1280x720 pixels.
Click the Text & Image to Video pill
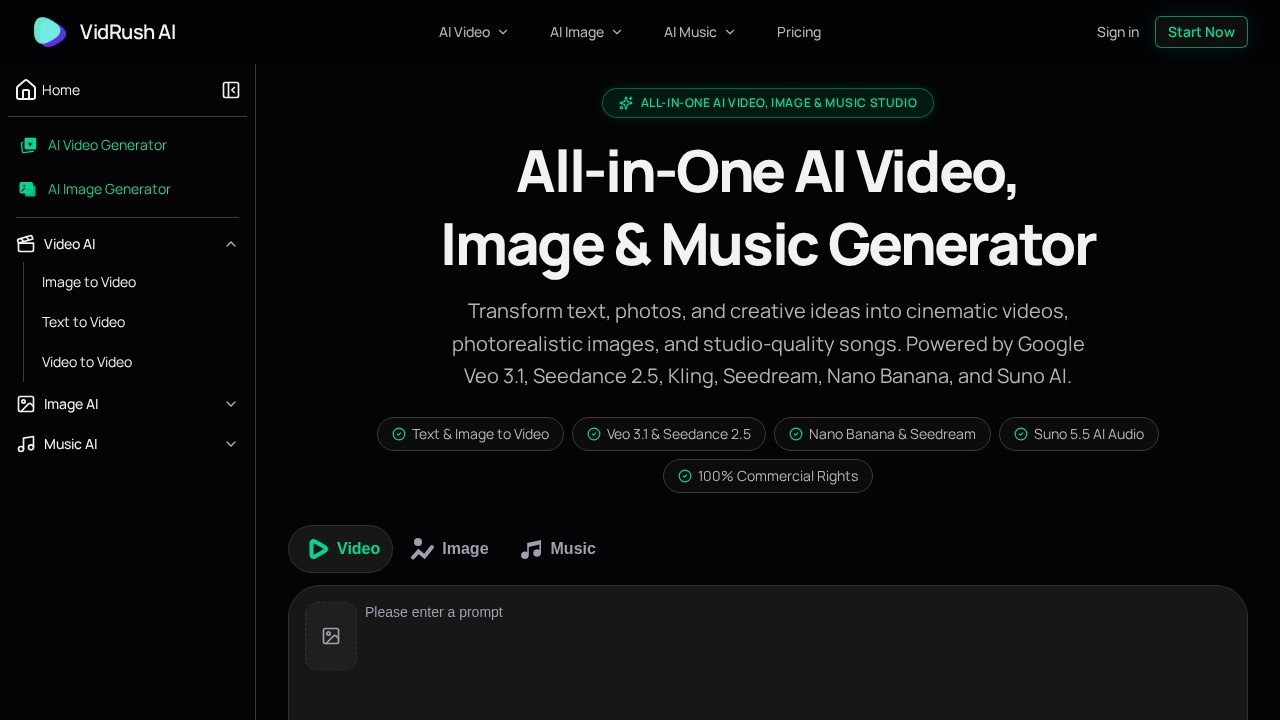470,434
